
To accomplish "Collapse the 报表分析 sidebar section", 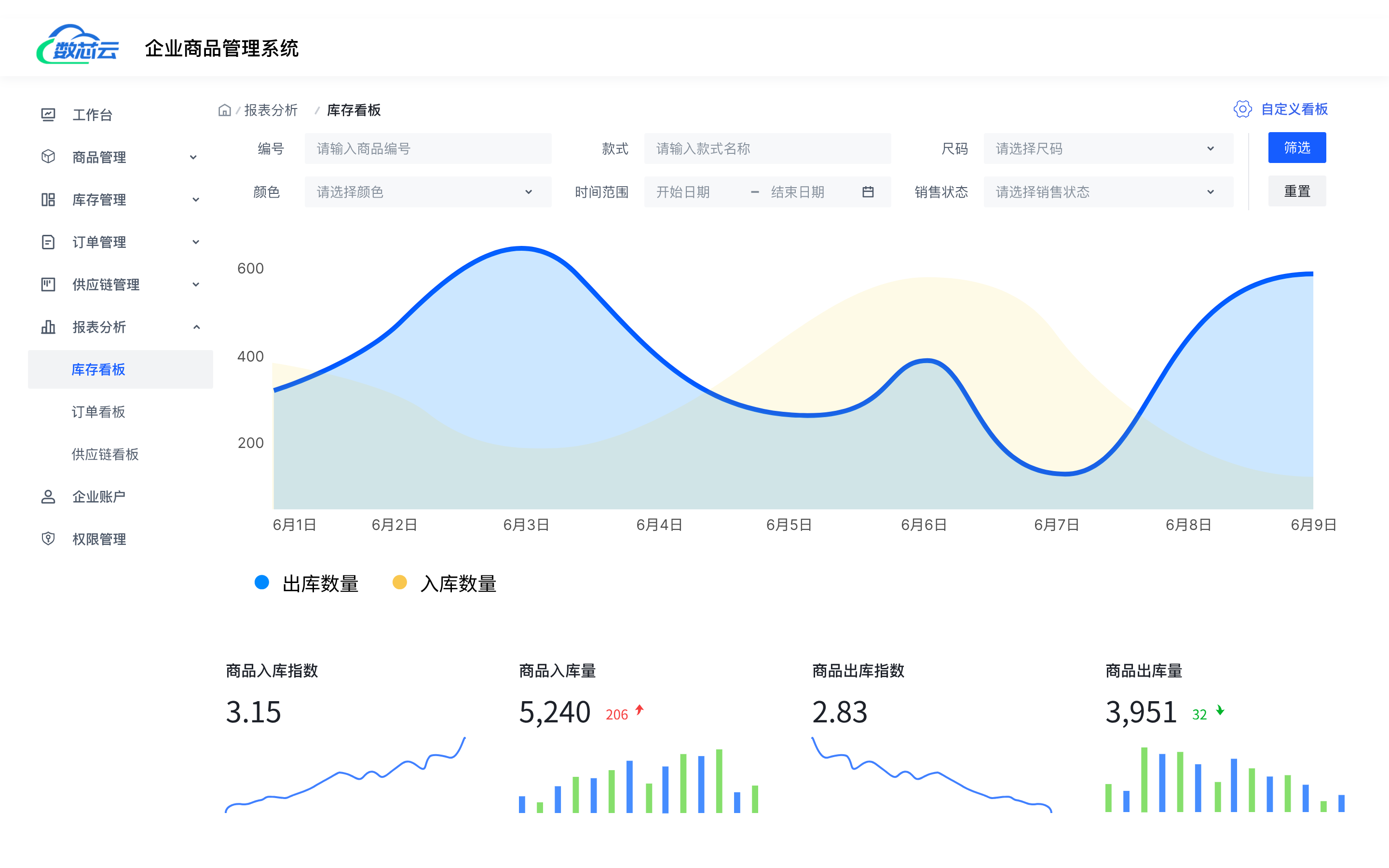I will point(197,326).
